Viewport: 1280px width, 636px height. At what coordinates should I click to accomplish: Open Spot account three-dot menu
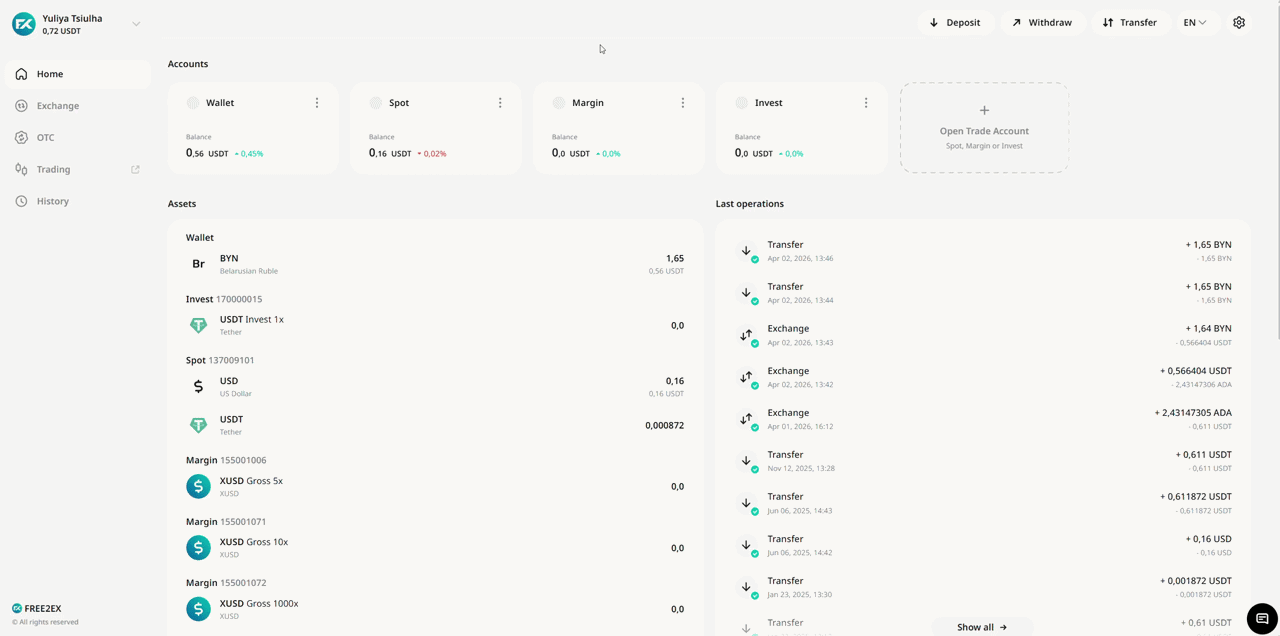(500, 103)
